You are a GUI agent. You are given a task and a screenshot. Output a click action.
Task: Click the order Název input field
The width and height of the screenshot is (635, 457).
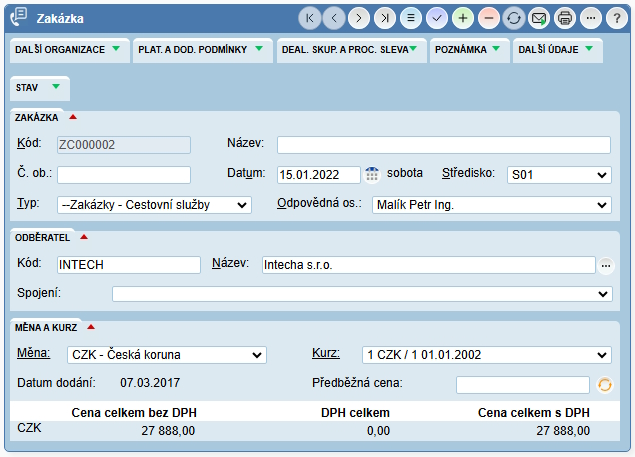click(x=443, y=145)
